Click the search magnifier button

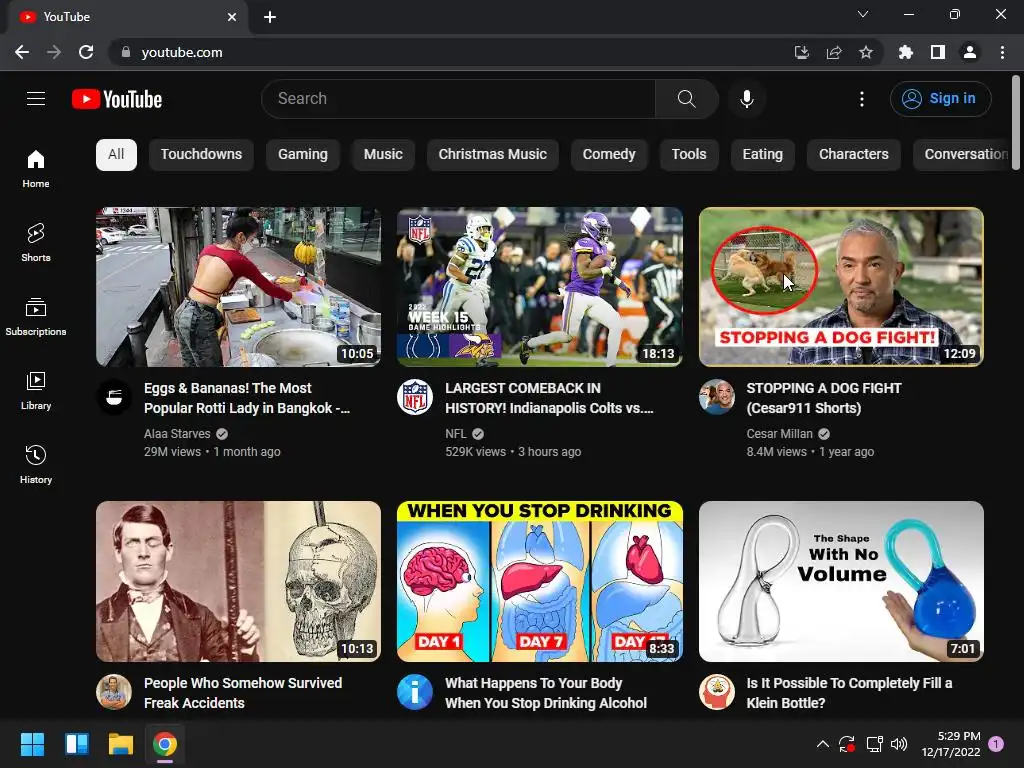686,99
